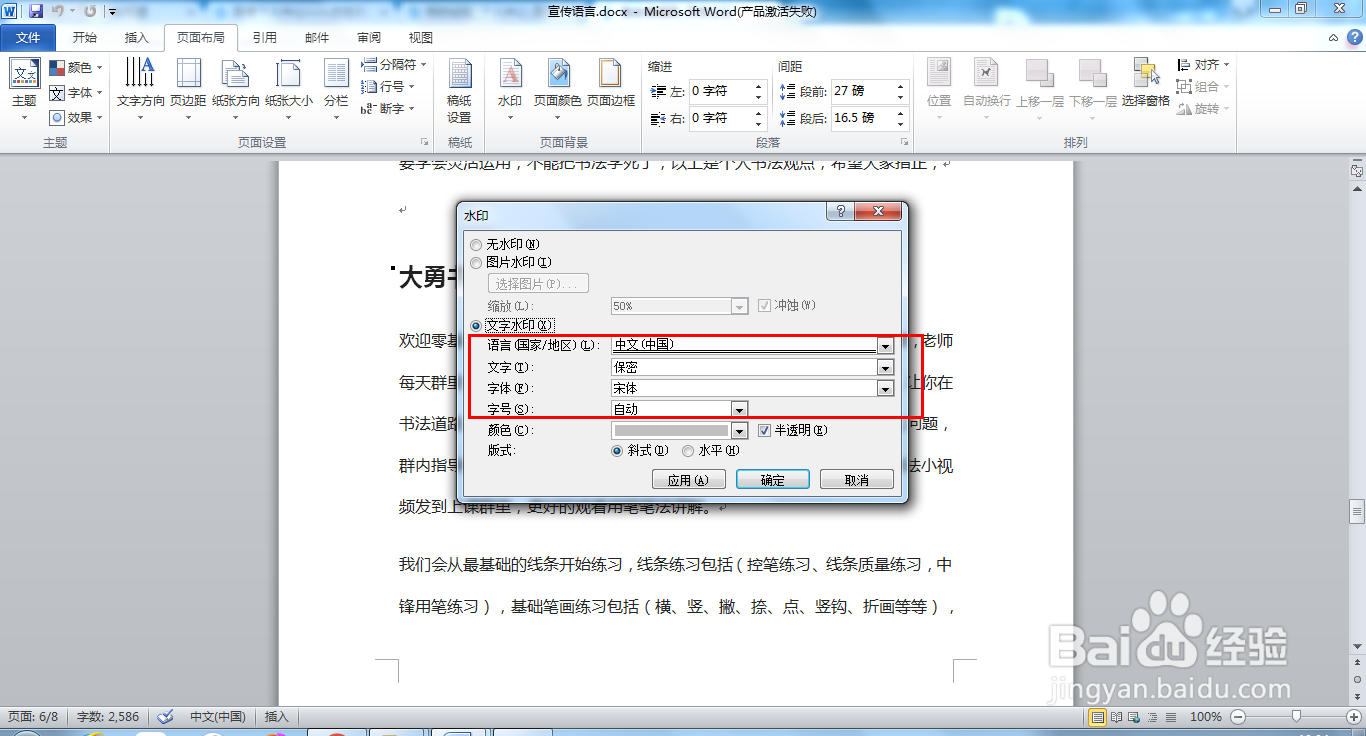The image size is (1366, 736).
Task: Open the 页面颜色 page color menu
Action: point(558,88)
